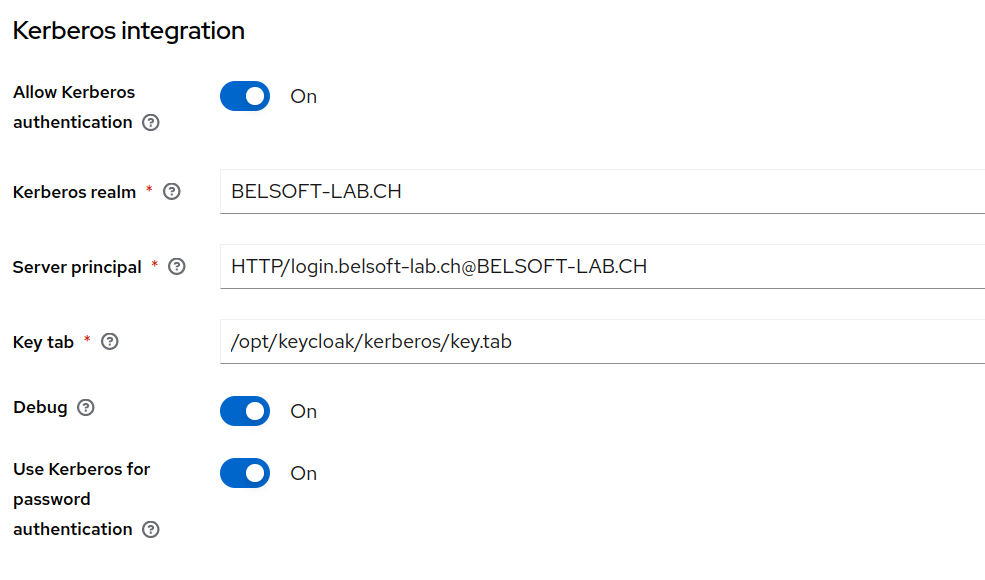Viewport: 985px width, 580px height.
Task: Turn off the Debug toggle
Action: (x=245, y=411)
